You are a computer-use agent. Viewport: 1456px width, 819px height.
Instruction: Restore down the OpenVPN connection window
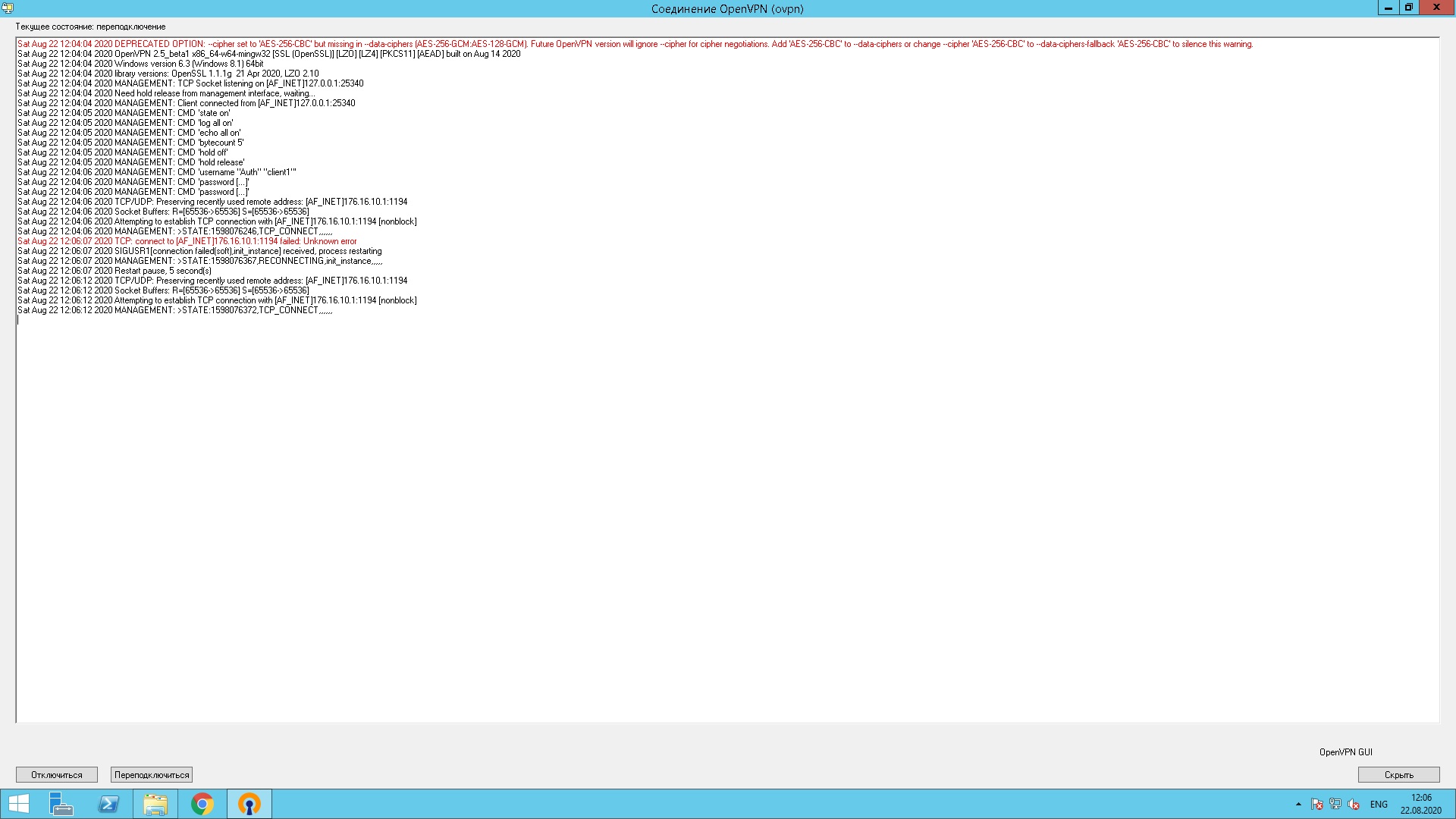(1408, 8)
